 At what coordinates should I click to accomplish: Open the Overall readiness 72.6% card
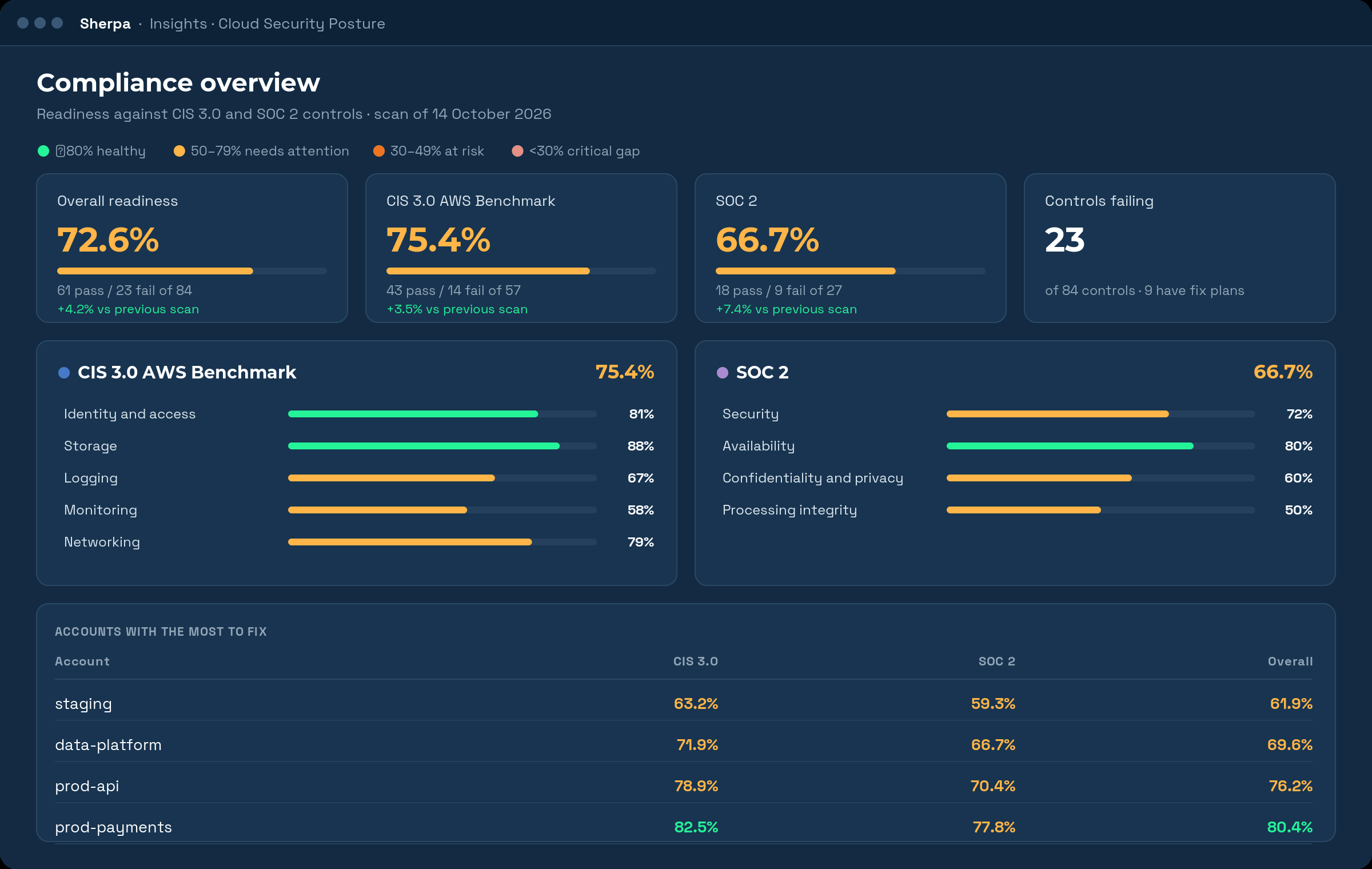pyautogui.click(x=192, y=248)
